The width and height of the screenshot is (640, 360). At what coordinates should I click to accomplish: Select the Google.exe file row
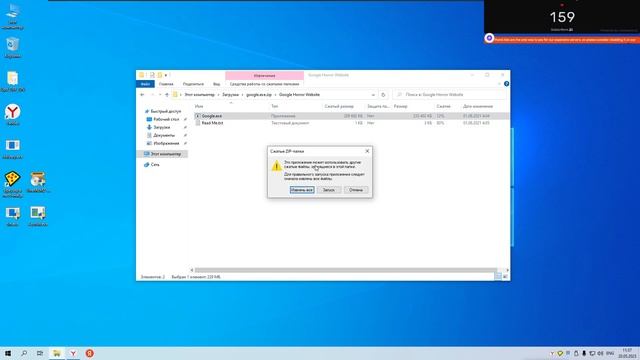351,116
